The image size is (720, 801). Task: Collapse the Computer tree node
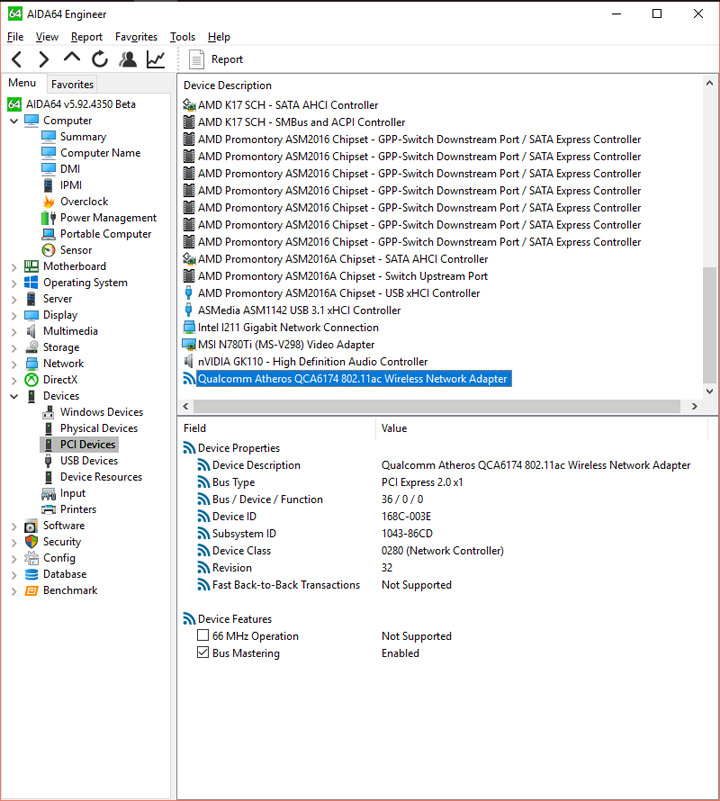(x=14, y=121)
